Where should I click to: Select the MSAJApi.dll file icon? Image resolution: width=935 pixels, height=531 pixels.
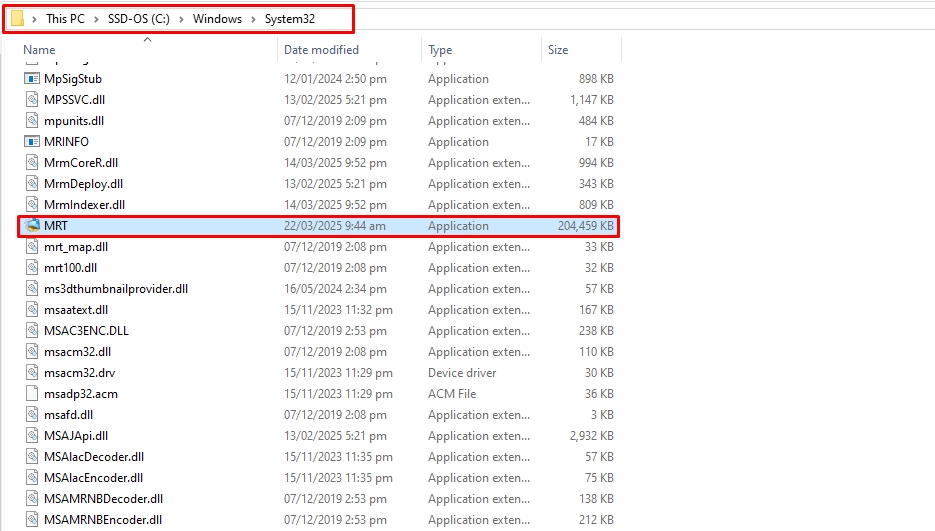click(x=32, y=436)
